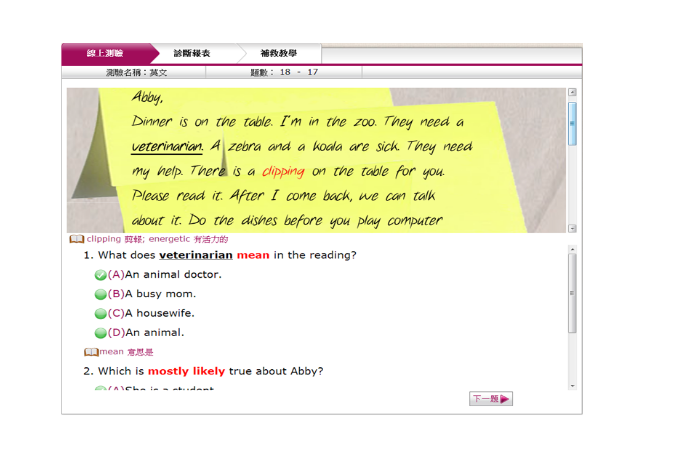Viewport: 688px width, 476px height.
Task: Open the 診斷報表 tab
Action: pos(192,53)
